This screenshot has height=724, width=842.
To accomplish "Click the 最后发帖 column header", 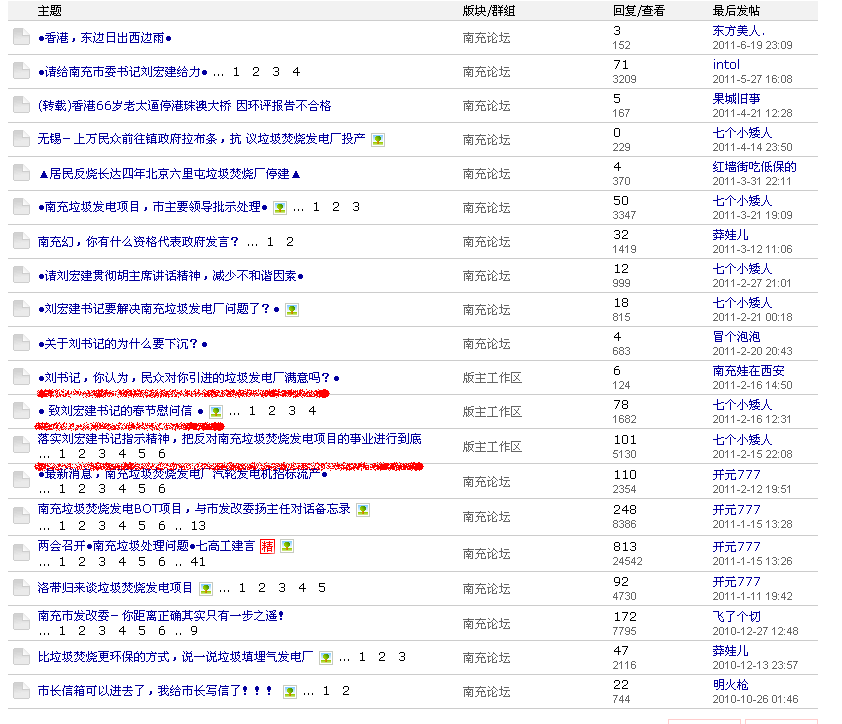I will [736, 11].
